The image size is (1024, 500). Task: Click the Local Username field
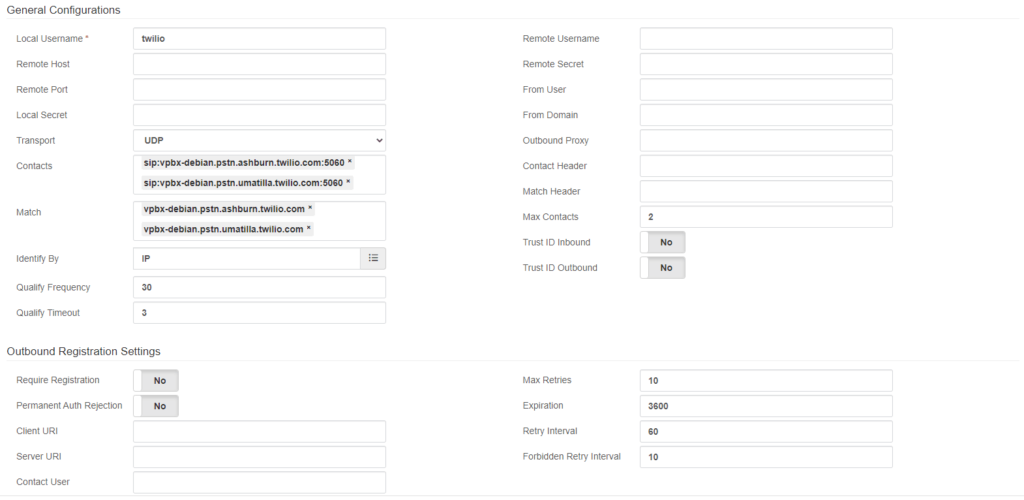259,39
